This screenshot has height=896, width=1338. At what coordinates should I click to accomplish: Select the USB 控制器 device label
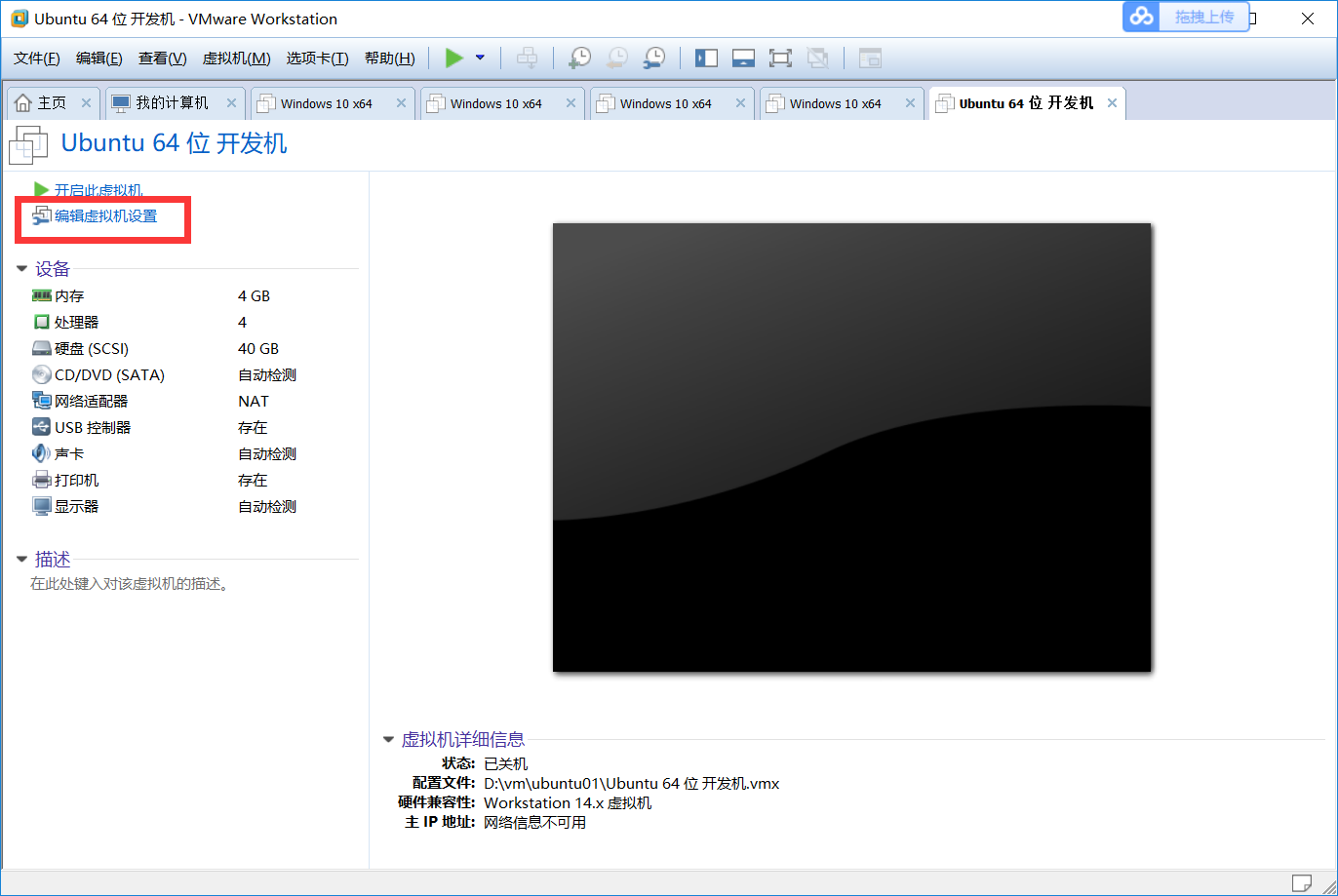coord(93,427)
